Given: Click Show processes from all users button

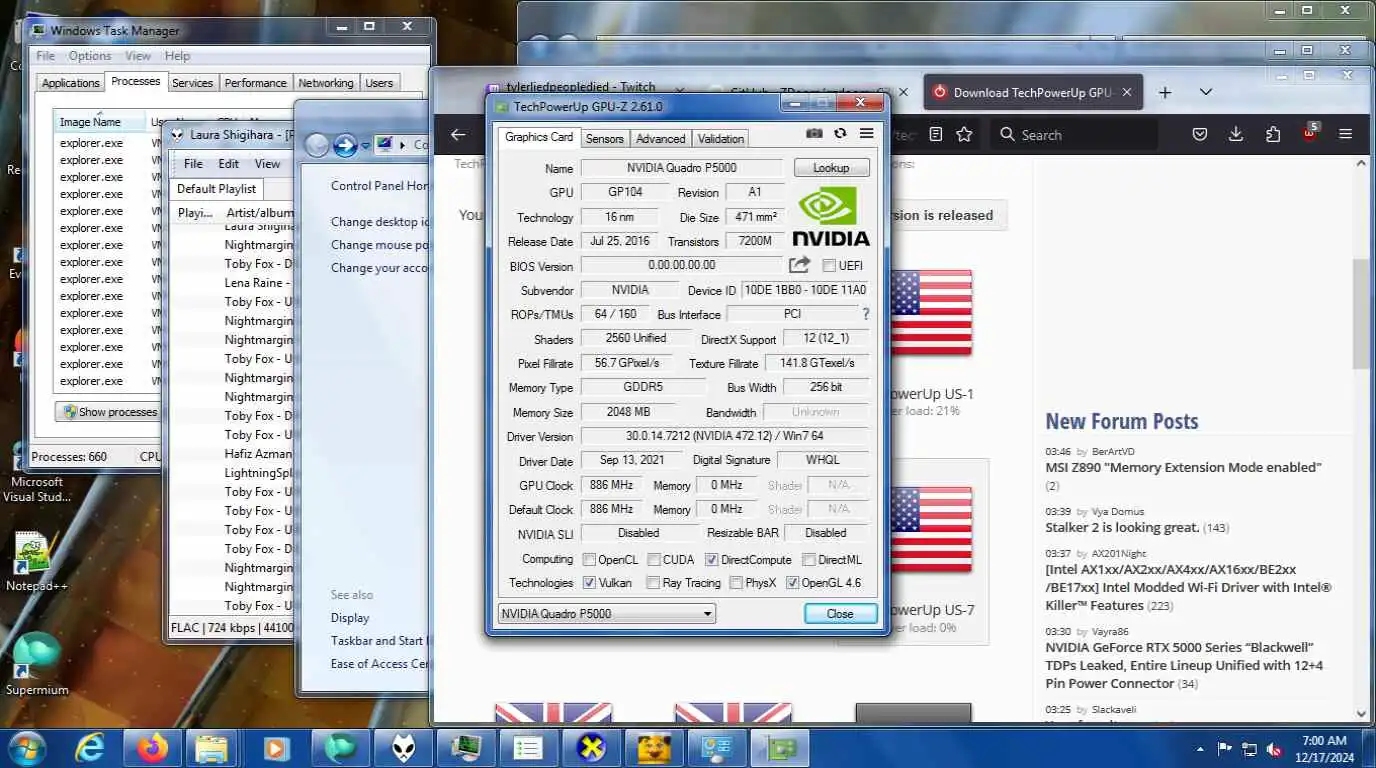Looking at the screenshot, I should pyautogui.click(x=109, y=412).
